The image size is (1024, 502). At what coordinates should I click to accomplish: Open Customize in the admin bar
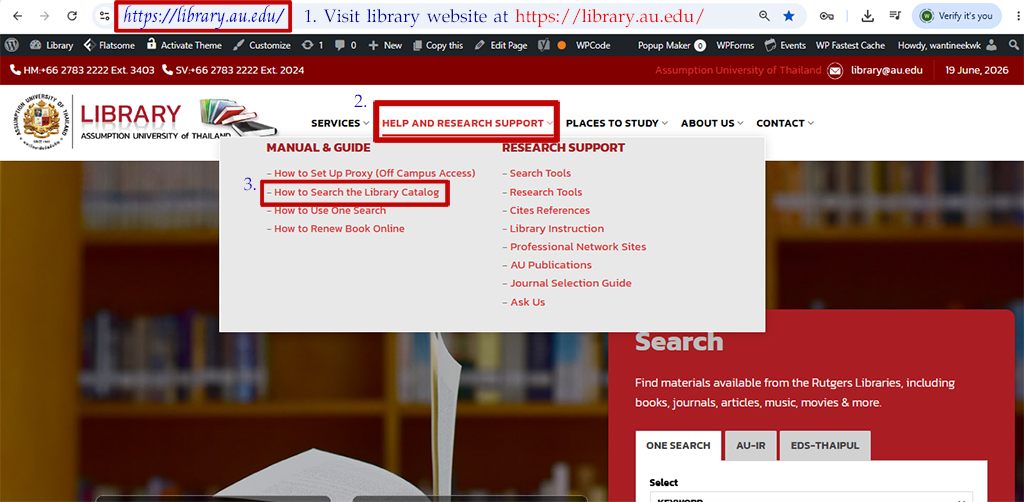[262, 45]
